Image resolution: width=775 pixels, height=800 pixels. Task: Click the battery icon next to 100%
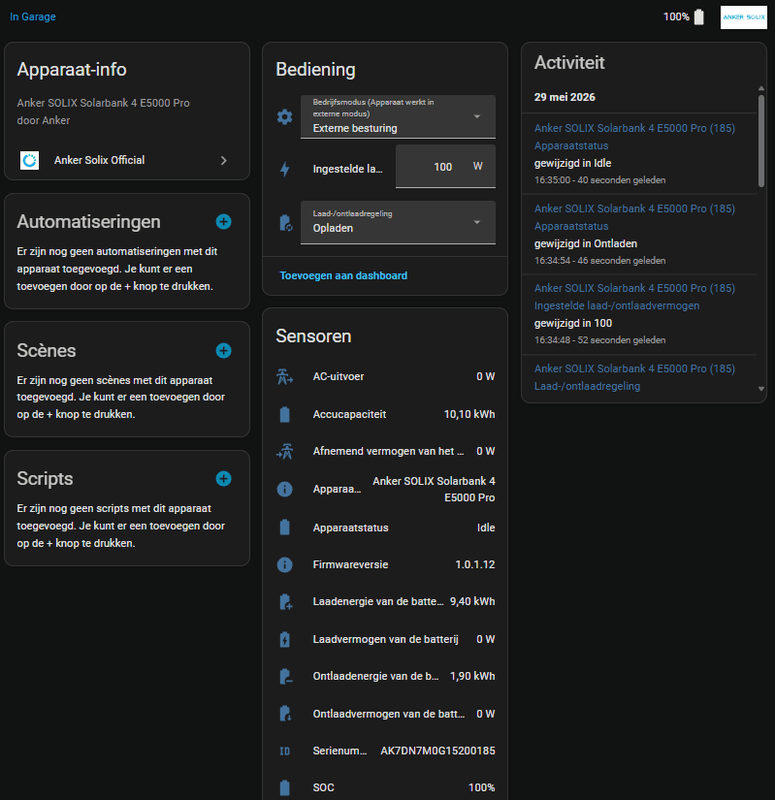(699, 17)
